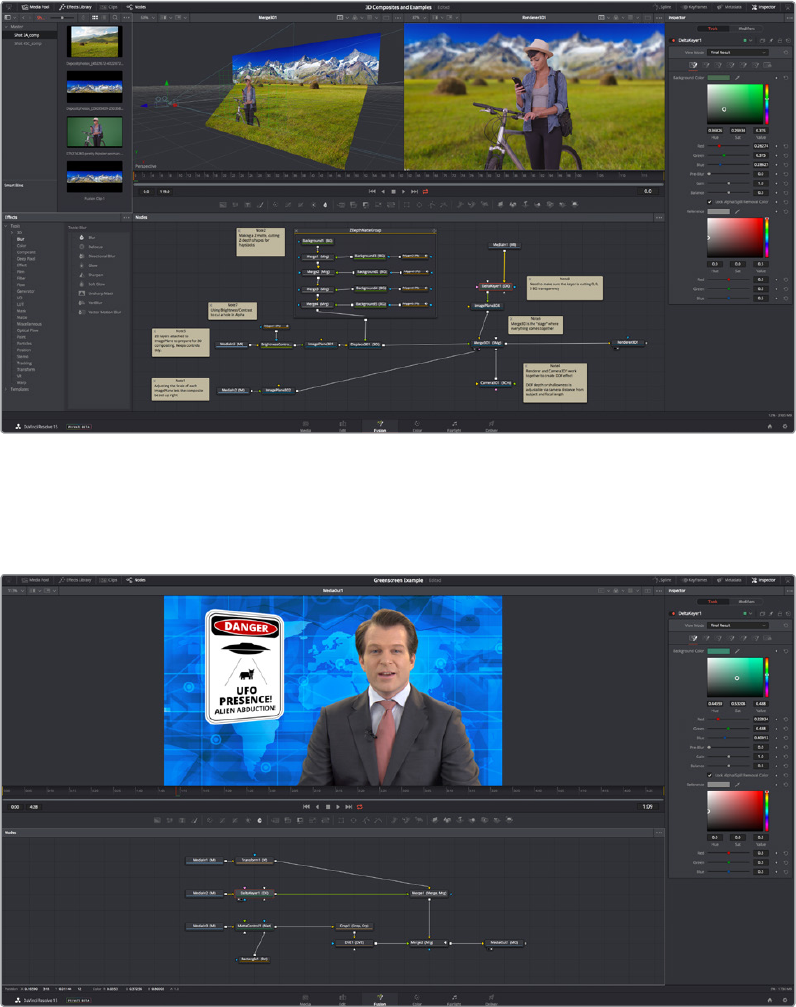This screenshot has width=796, height=1007.
Task: Open DeltaKeyer1 color tag dropdown, upper Inspector
Action: coord(747,40)
